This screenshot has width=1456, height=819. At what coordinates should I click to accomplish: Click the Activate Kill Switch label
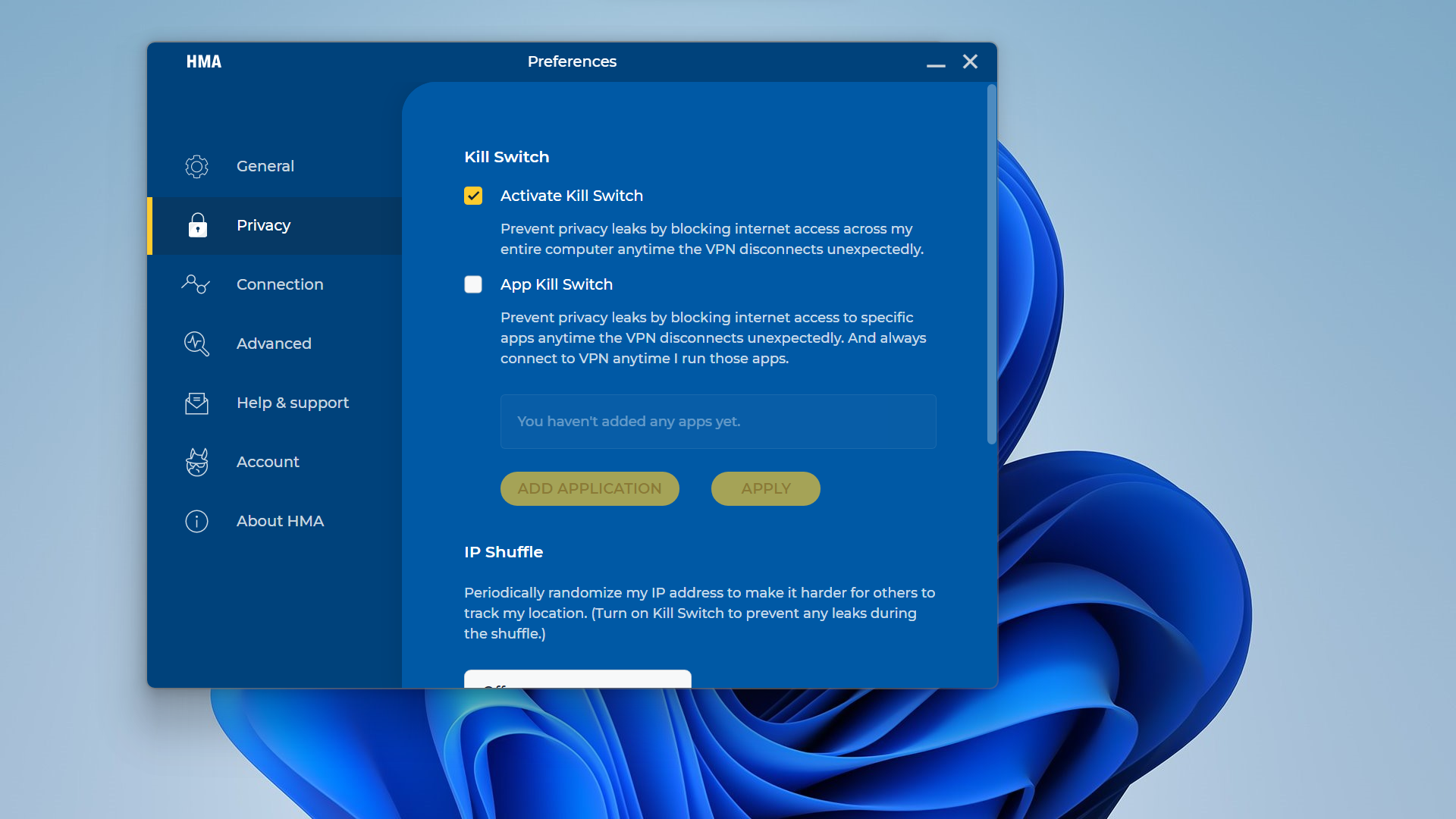pyautogui.click(x=572, y=196)
